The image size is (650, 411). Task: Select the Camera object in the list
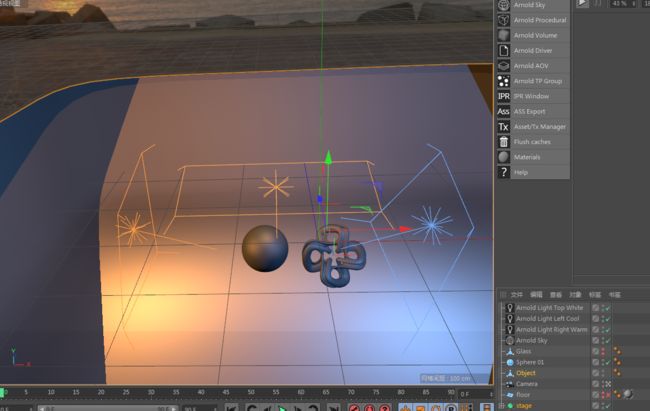click(526, 384)
